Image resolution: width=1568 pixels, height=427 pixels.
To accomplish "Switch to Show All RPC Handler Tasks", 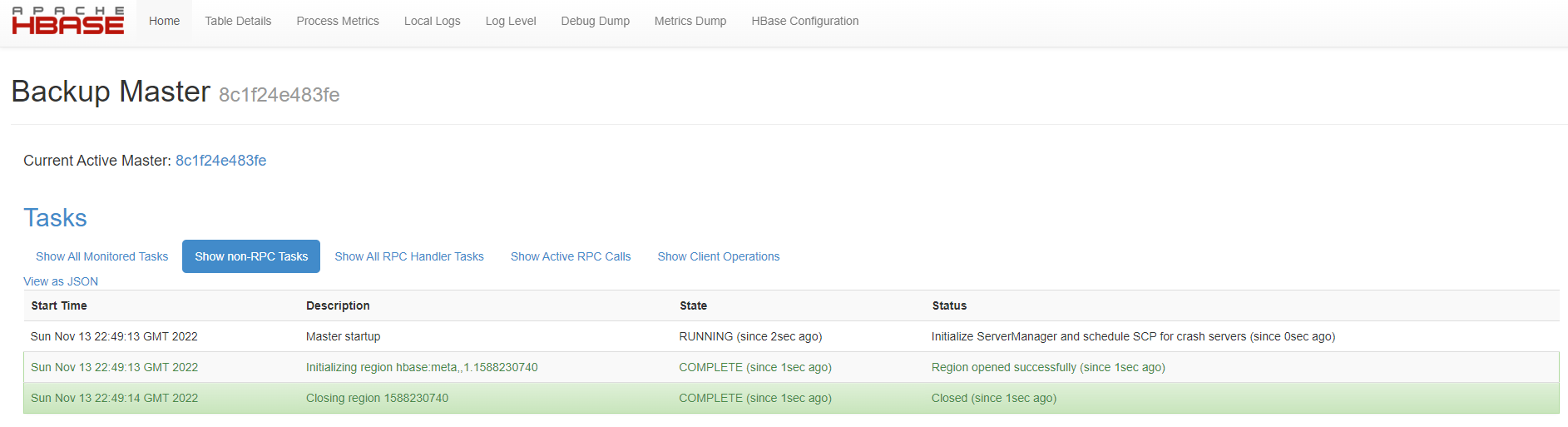I will point(408,256).
